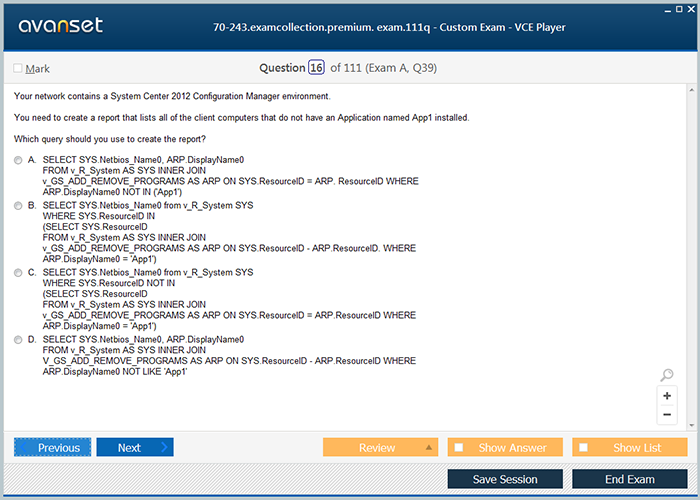Advance to the Next question
The image size is (700, 500).
point(135,447)
